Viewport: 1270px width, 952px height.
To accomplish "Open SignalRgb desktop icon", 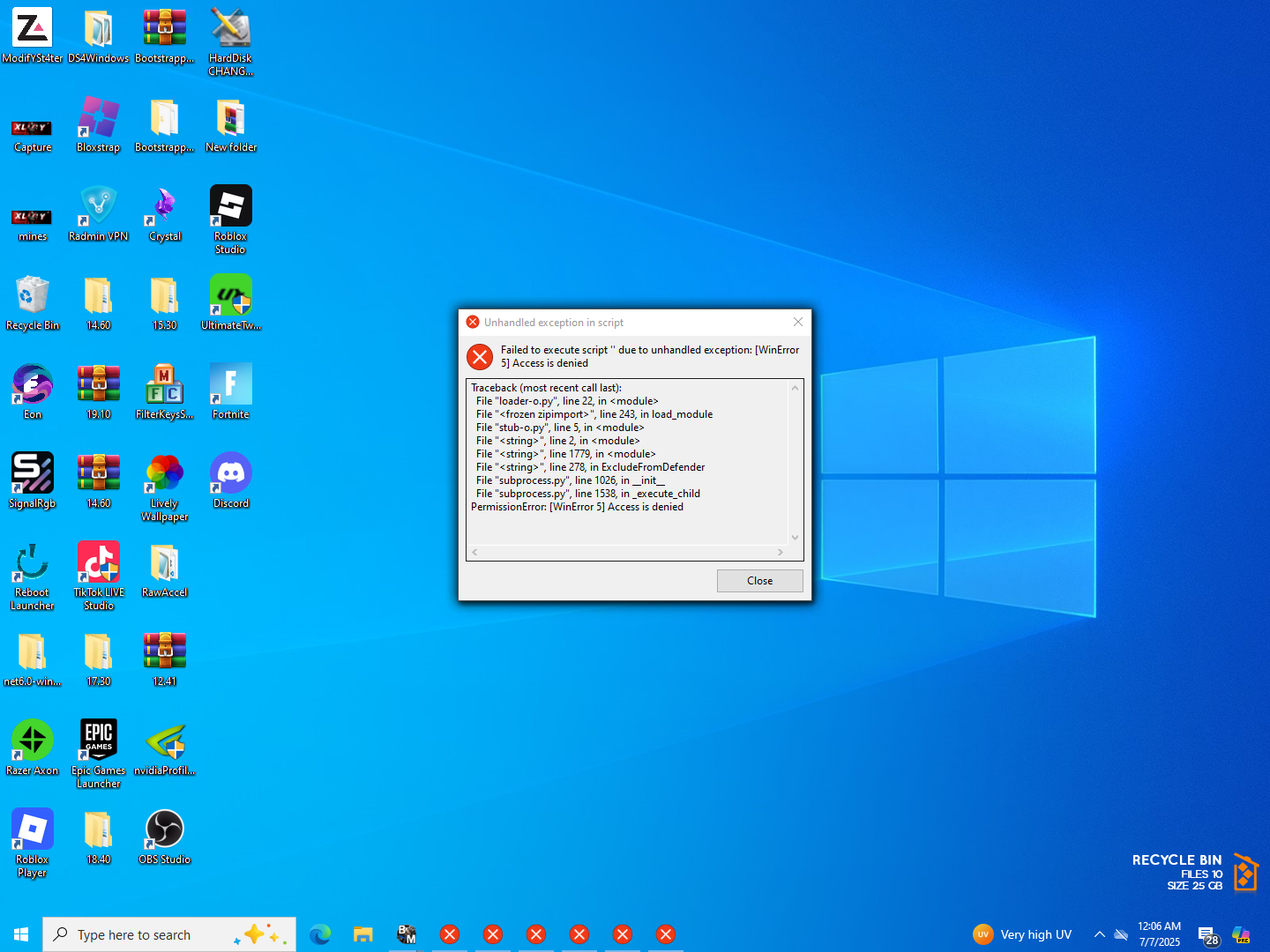I will [x=33, y=475].
